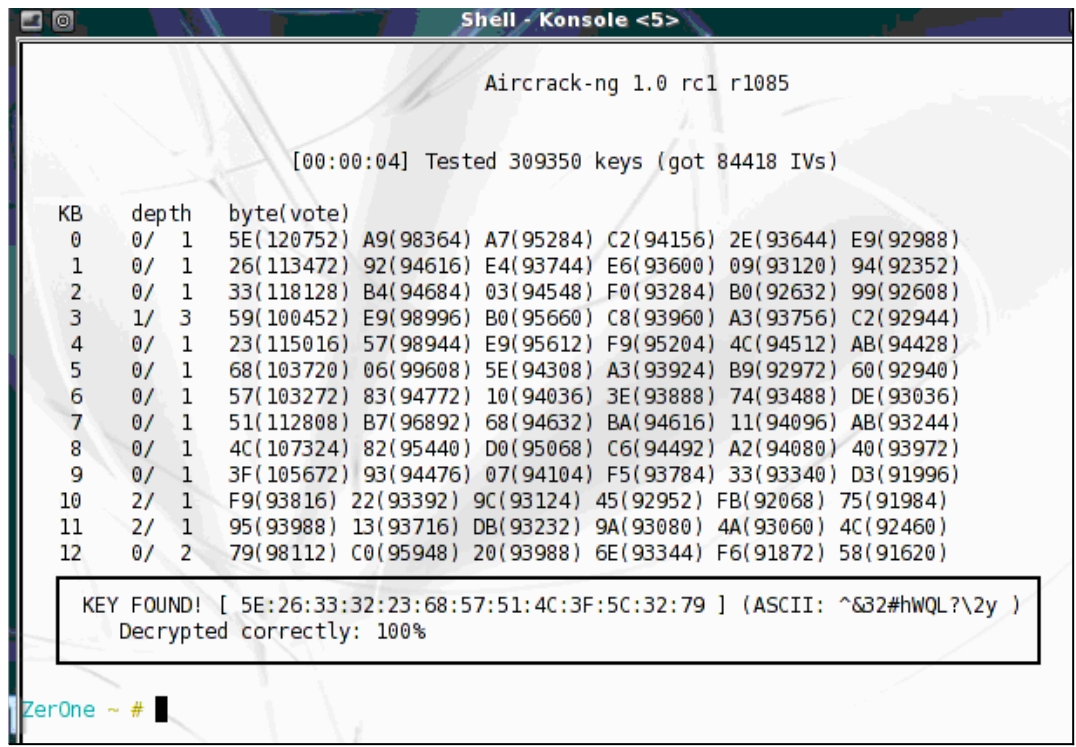Open the Konsole window menu icon
This screenshot has width=1076, height=747.
tap(32, 21)
